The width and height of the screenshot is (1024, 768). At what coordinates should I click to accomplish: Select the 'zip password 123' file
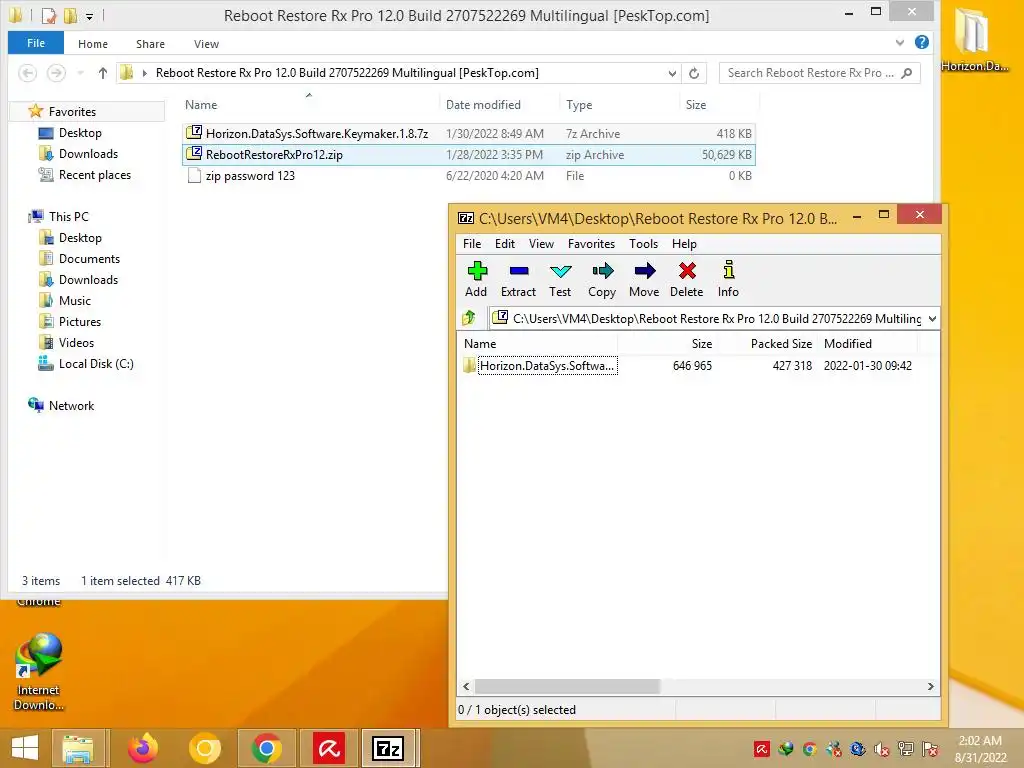(x=468, y=176)
